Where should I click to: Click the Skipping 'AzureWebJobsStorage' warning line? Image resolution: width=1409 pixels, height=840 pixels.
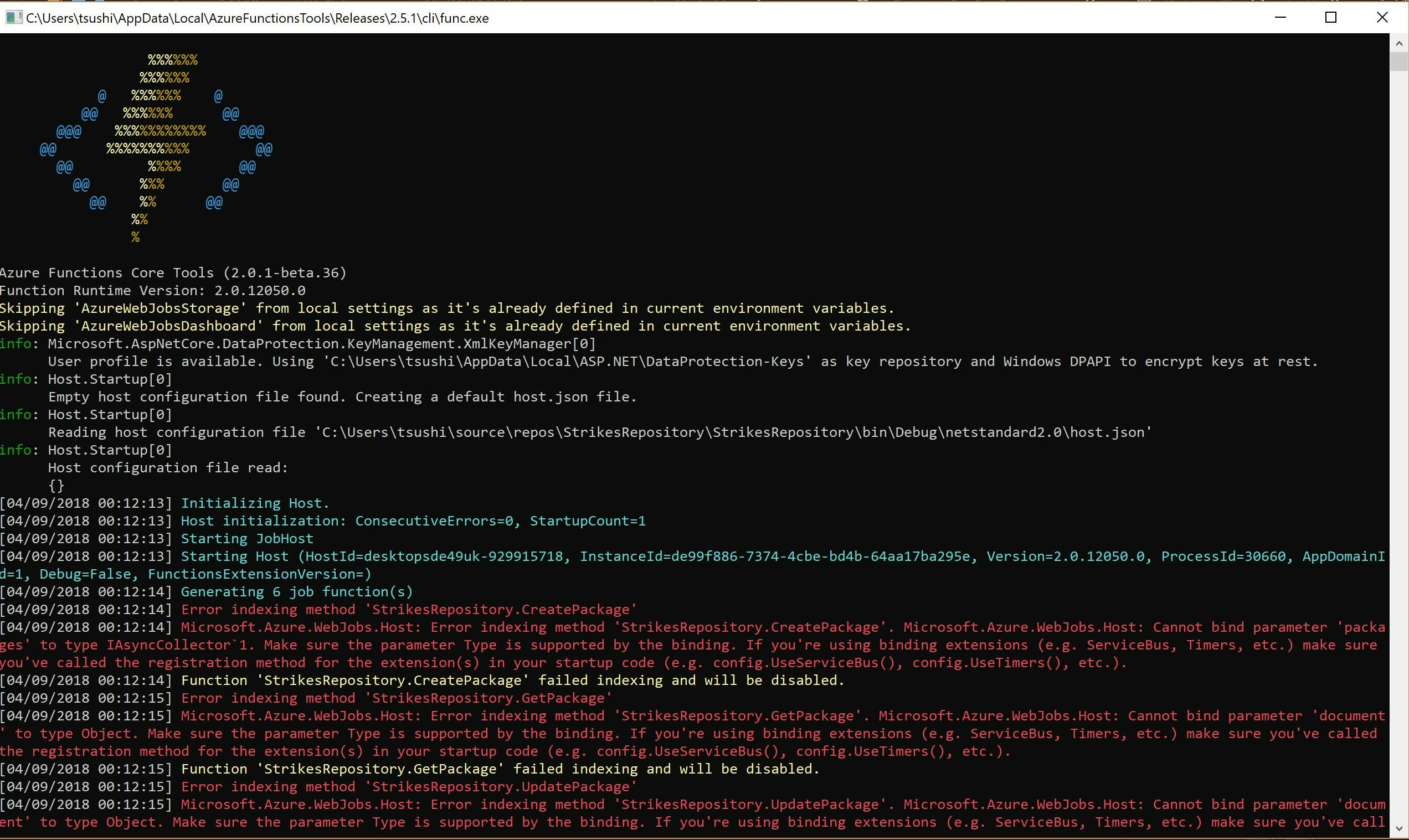447,308
